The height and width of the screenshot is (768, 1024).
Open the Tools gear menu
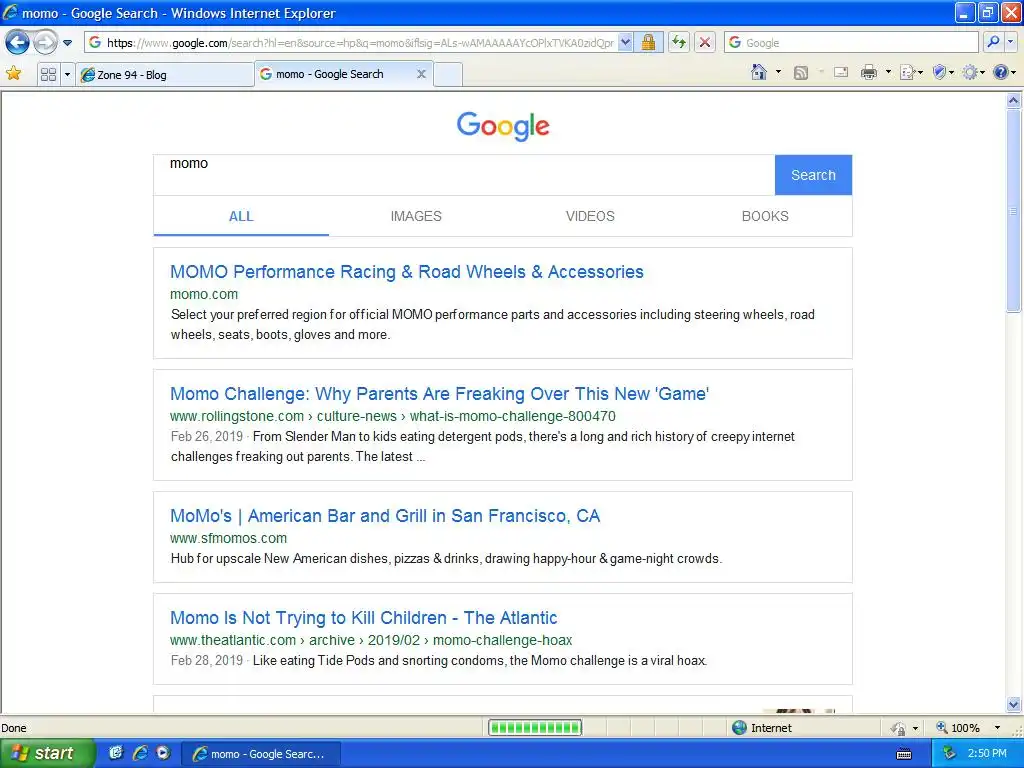(973, 72)
